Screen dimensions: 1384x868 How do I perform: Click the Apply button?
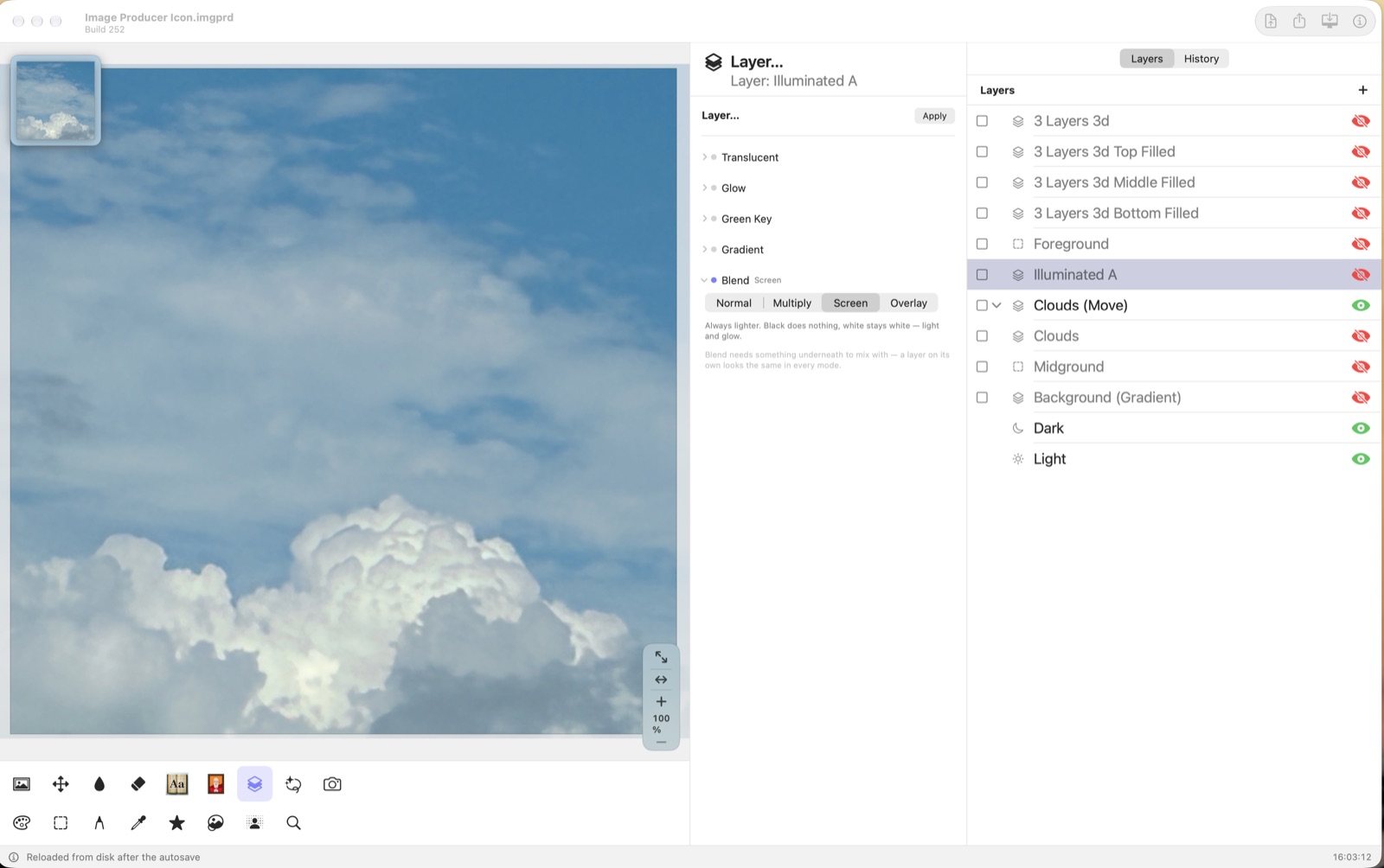[x=934, y=116]
